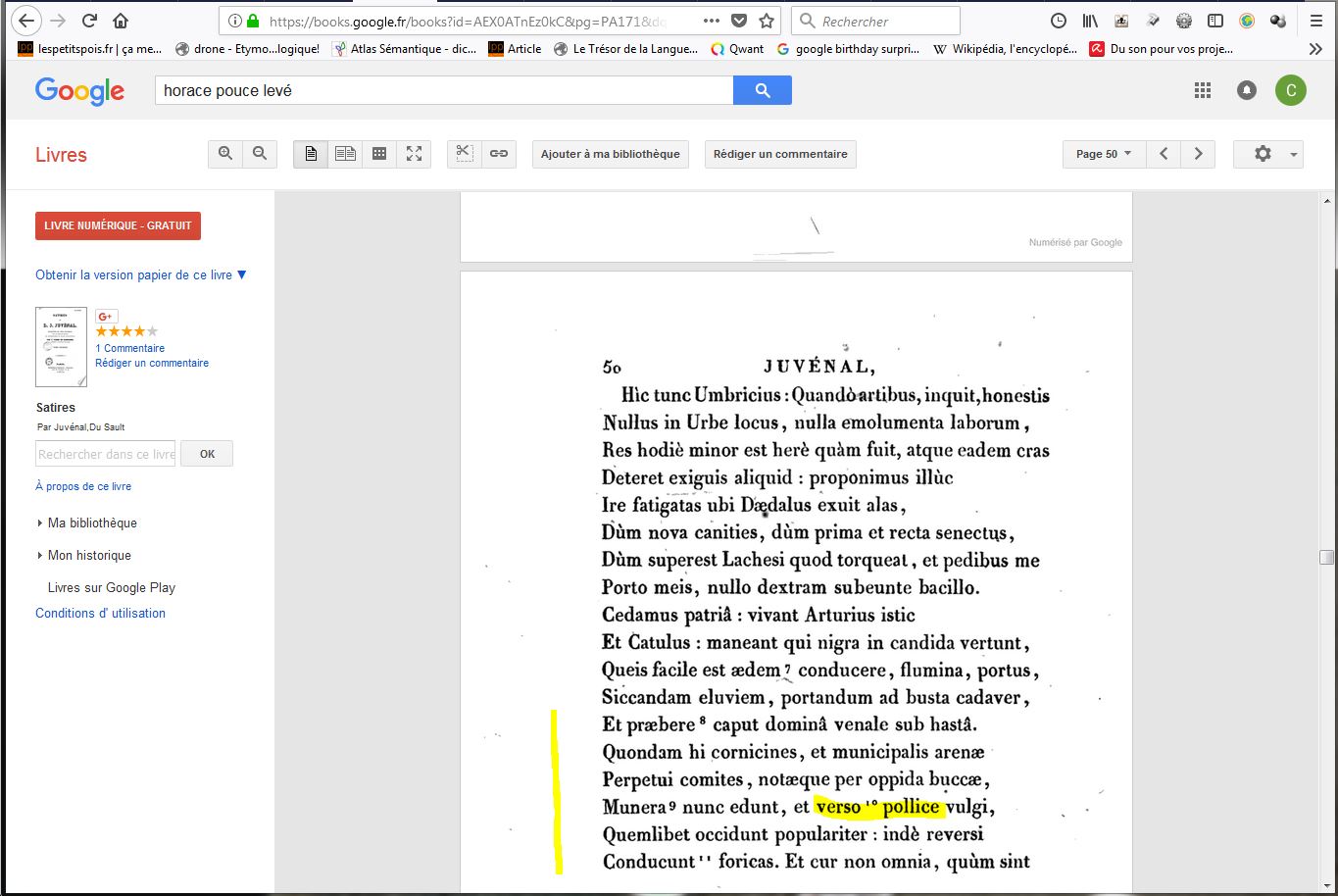The height and width of the screenshot is (896, 1338).
Task: Click the blue search button
Action: (x=763, y=90)
